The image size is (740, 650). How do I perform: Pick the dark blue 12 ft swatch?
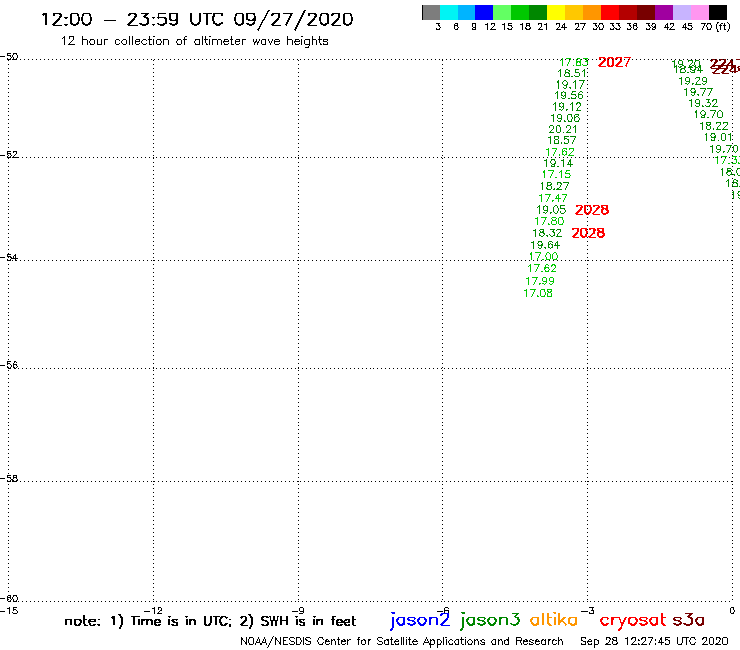click(484, 12)
